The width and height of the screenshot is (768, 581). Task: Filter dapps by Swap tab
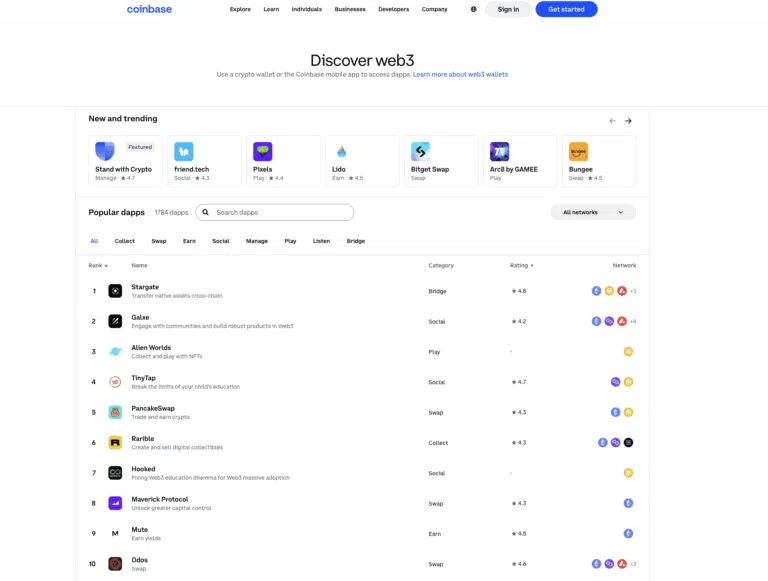159,241
